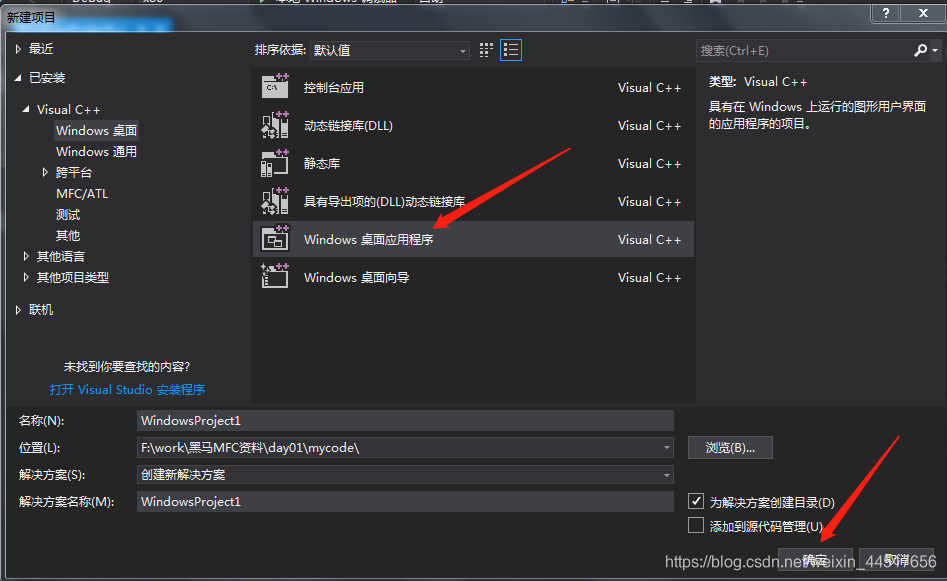
Task: Expand the 跨平台 node
Action: click(45, 172)
